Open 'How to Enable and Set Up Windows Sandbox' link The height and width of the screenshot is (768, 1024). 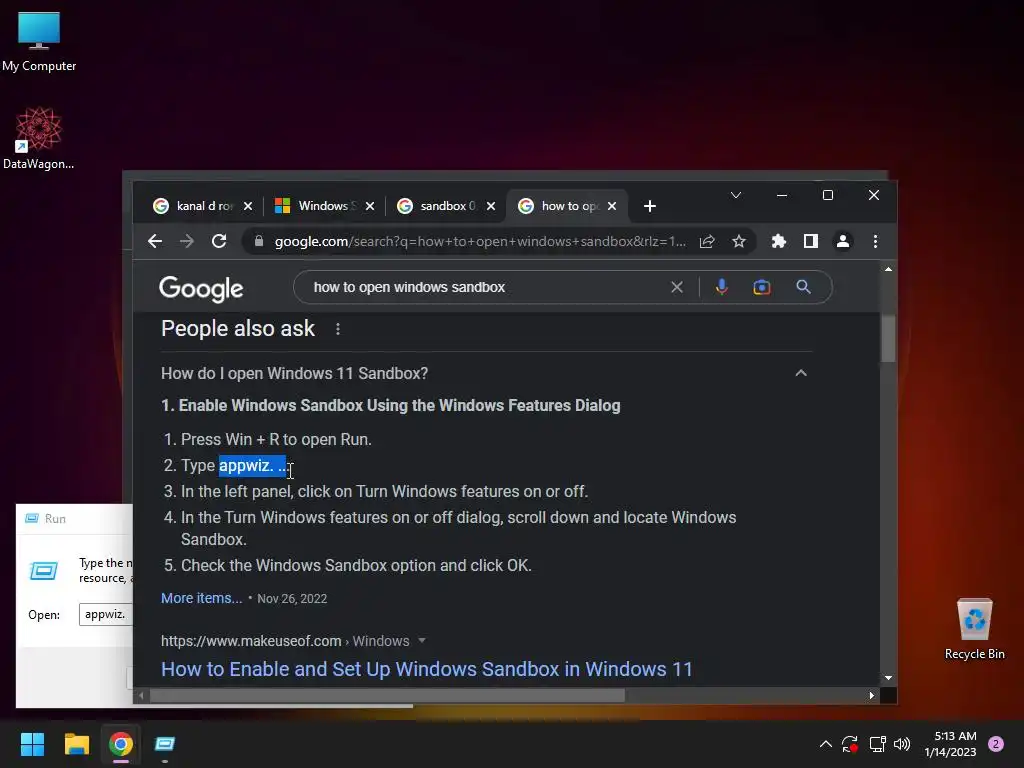coord(426,669)
